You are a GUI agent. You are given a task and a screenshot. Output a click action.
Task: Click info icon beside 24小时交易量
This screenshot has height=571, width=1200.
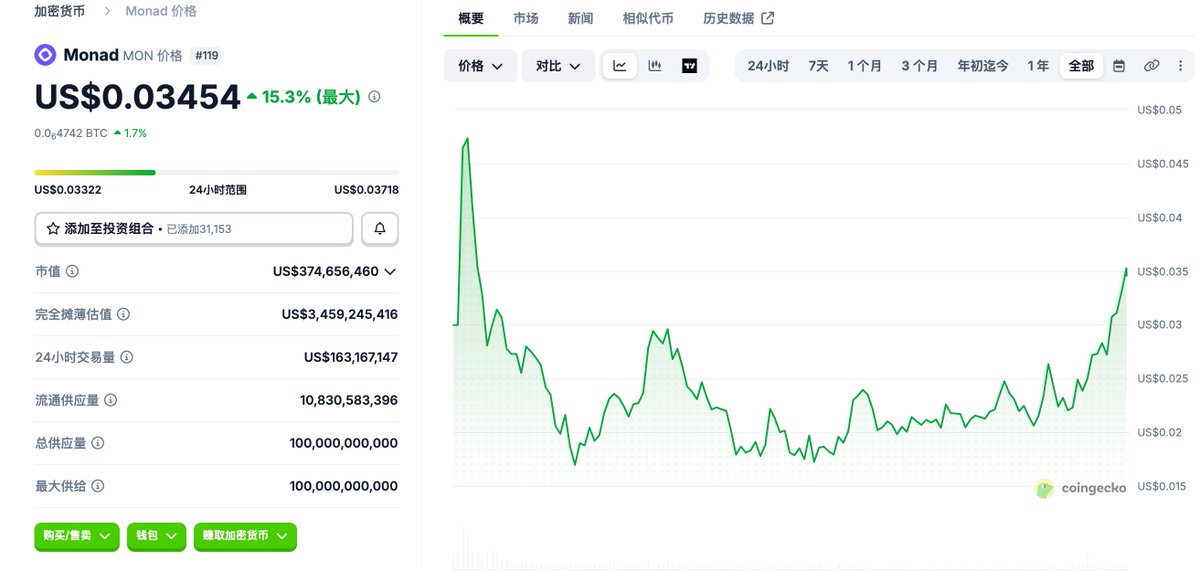127,357
